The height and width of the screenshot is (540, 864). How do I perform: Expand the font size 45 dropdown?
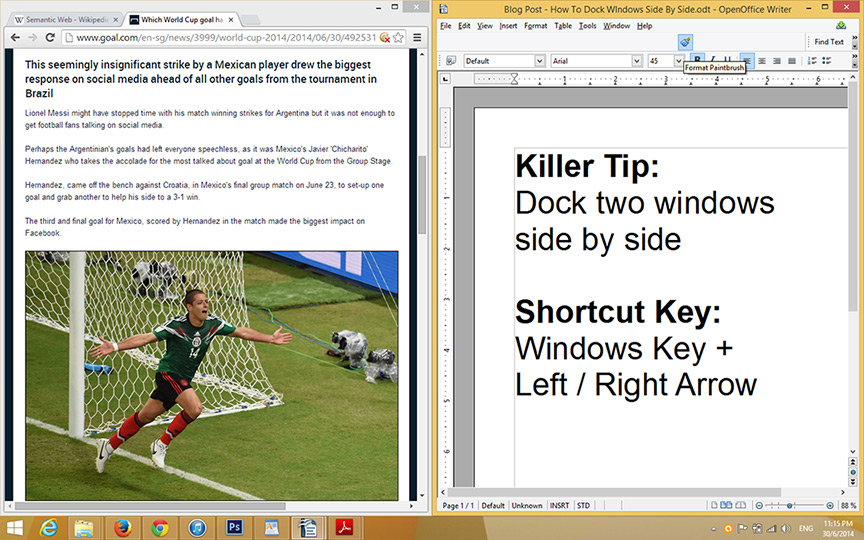tap(678, 61)
